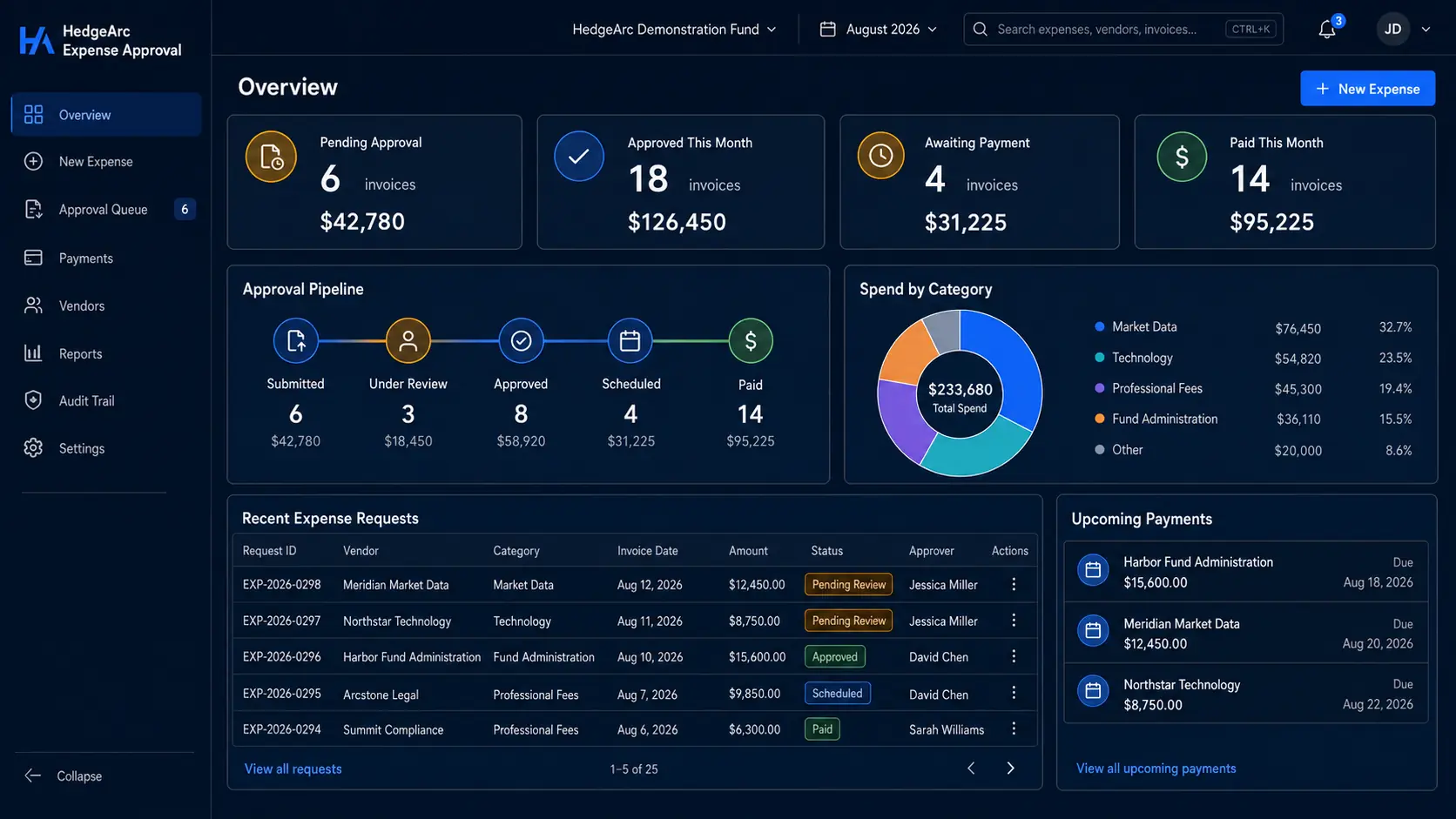Focus the search expenses input field
The image size is (1456, 819).
point(1123,30)
